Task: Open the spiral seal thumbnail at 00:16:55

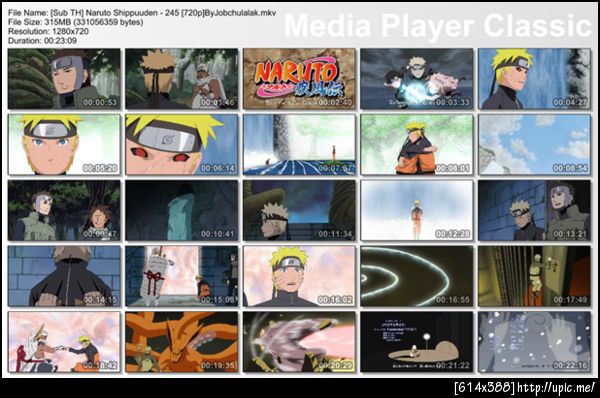Action: [417, 276]
